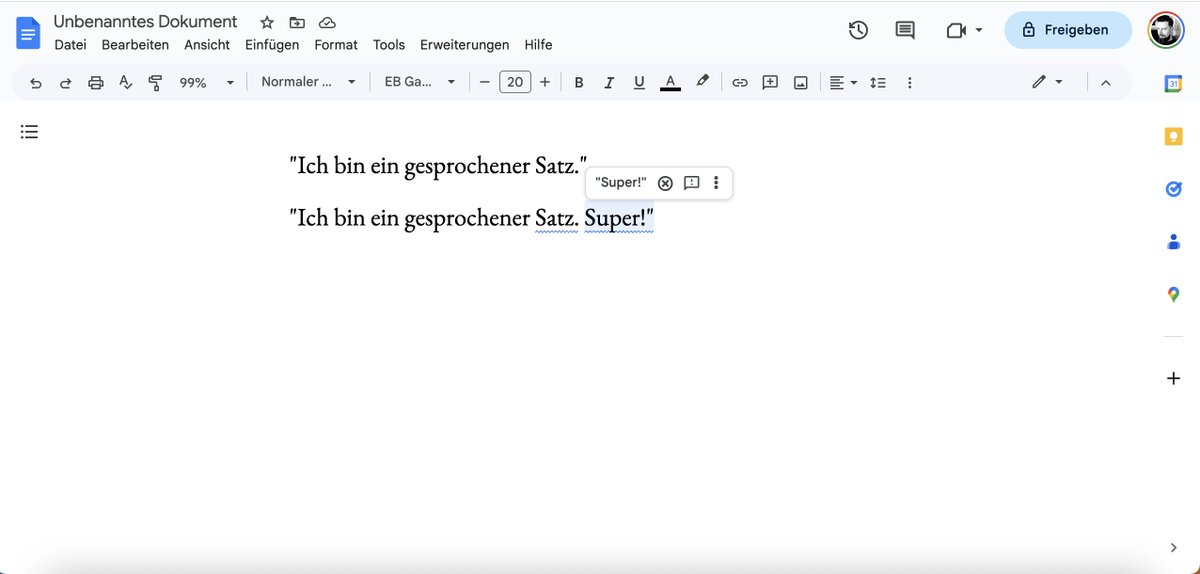1200x574 pixels.
Task: Click the Redo arrow
Action: coord(66,83)
